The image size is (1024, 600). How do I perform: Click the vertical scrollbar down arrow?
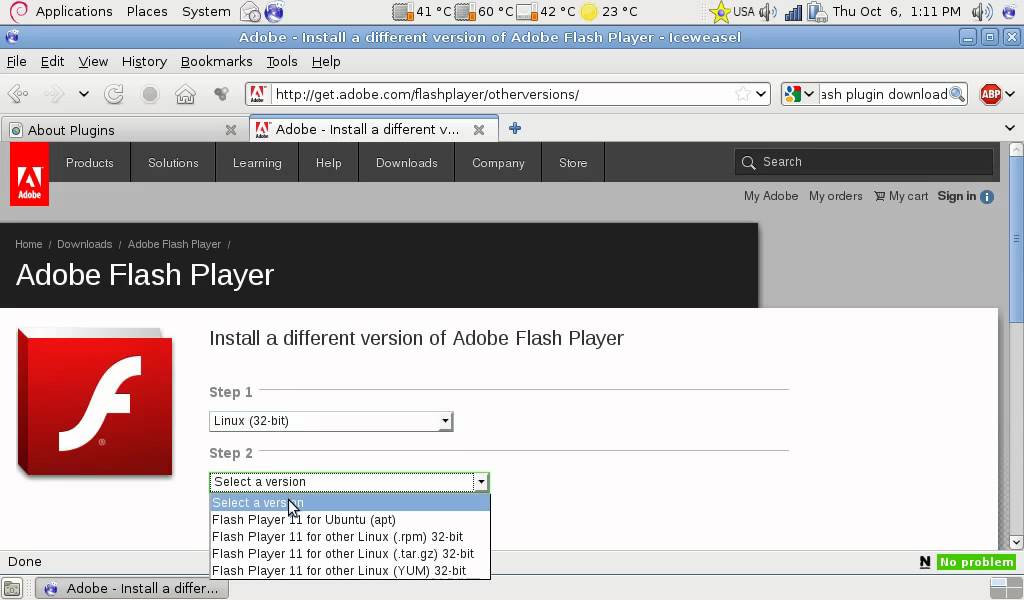click(1016, 542)
